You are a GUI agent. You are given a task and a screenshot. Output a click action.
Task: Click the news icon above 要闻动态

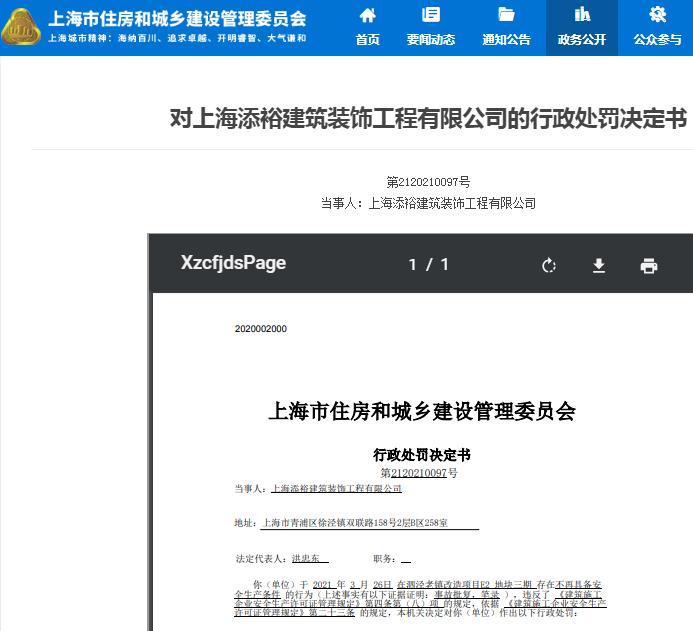[x=431, y=15]
